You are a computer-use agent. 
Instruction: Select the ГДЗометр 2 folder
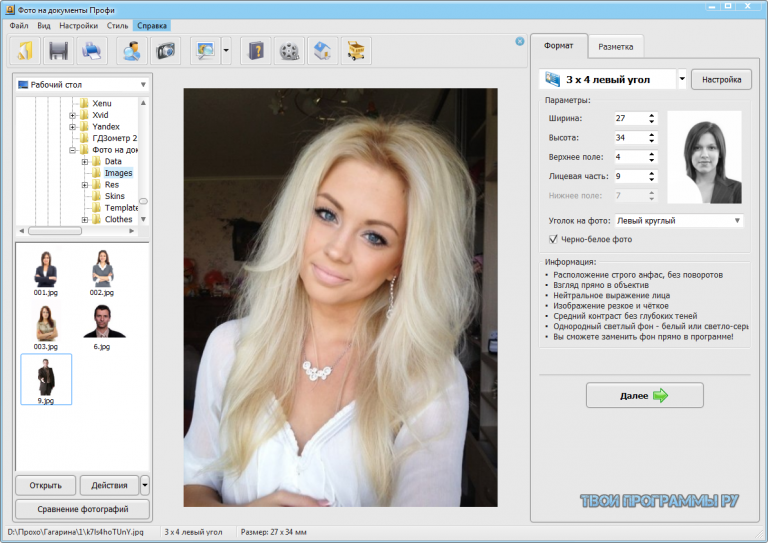pyautogui.click(x=115, y=138)
